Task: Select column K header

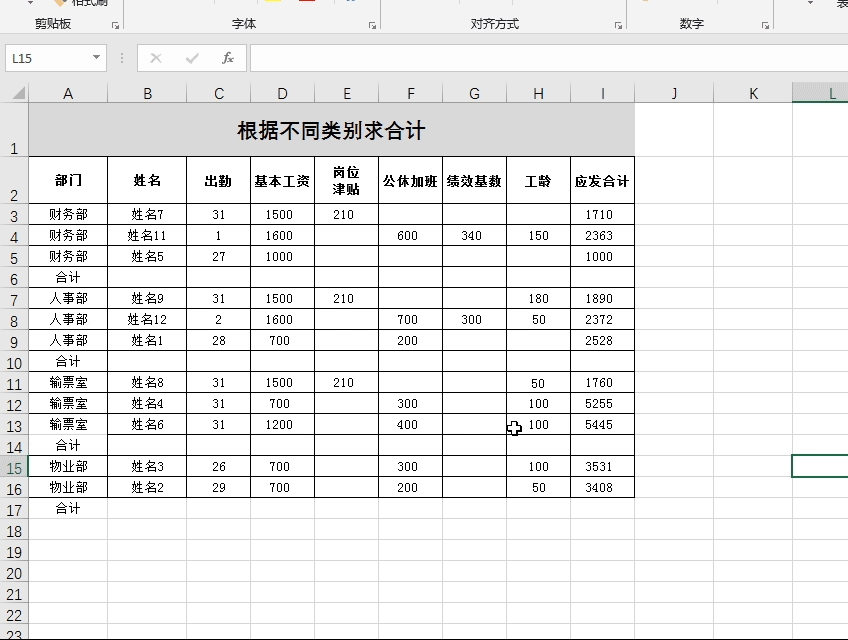Action: click(753, 94)
